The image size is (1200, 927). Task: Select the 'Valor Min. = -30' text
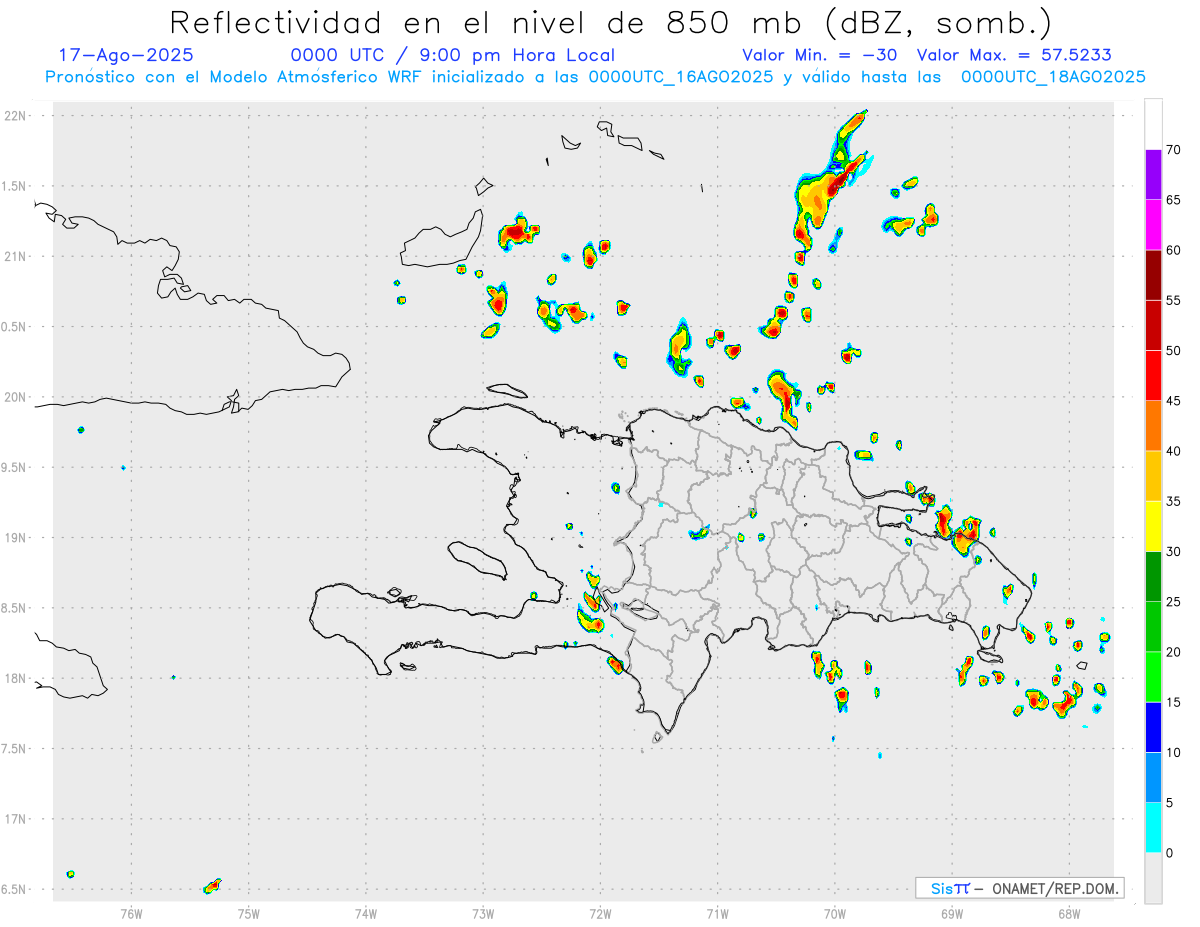tap(820, 55)
